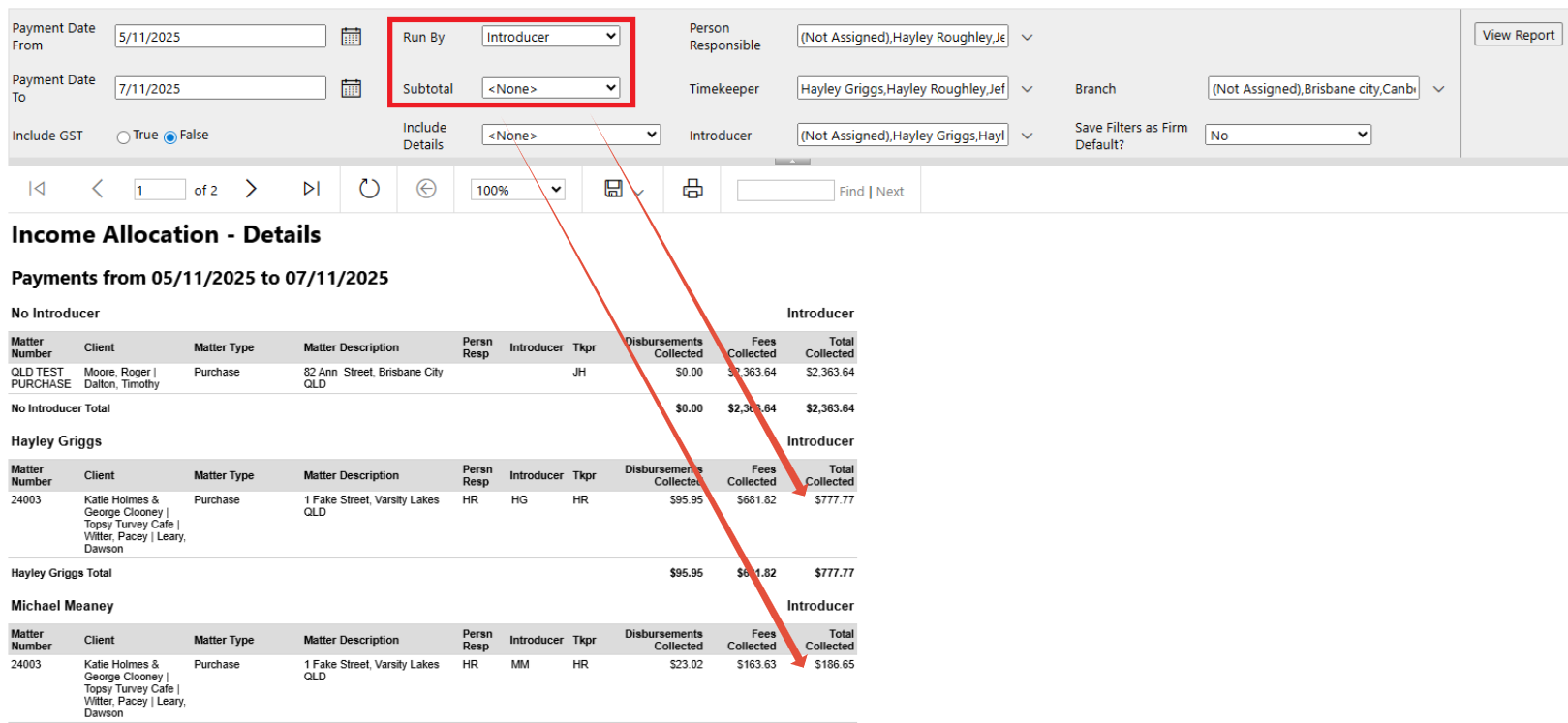
Task: Open the Payment Date To calendar picker
Action: 351,88
